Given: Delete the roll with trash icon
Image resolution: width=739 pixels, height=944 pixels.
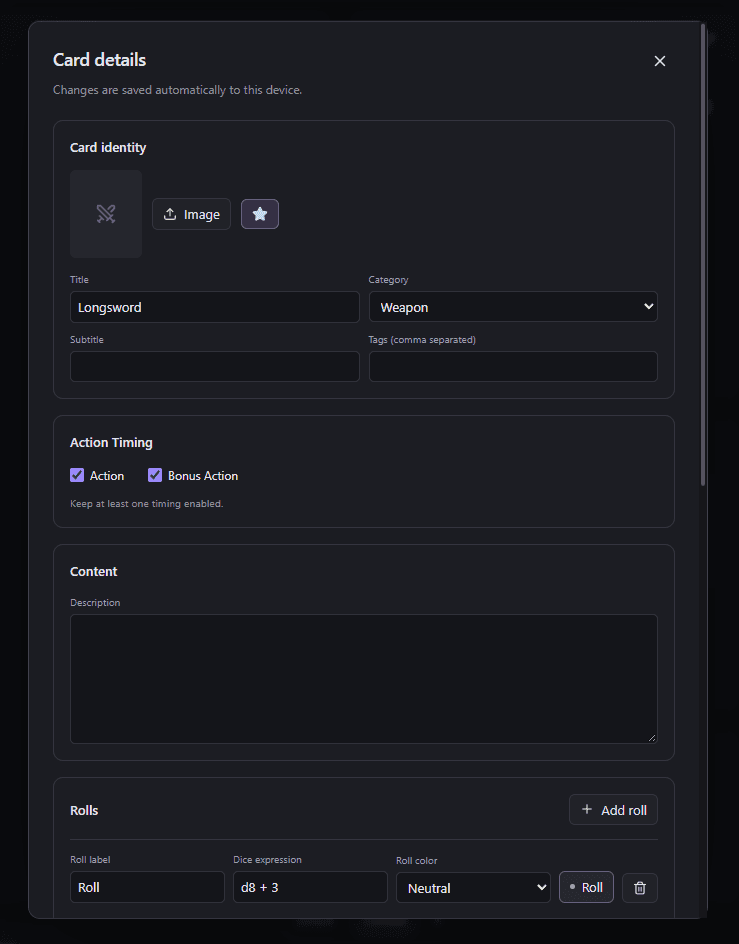Looking at the screenshot, I should click(x=640, y=887).
